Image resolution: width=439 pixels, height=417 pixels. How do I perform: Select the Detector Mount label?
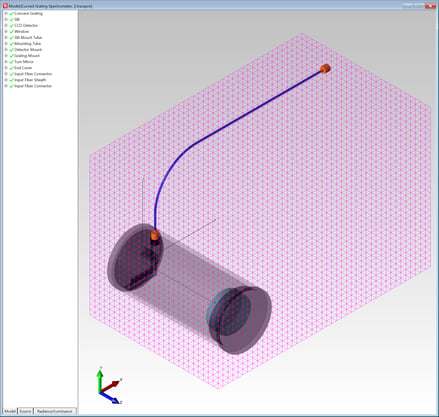[28, 49]
